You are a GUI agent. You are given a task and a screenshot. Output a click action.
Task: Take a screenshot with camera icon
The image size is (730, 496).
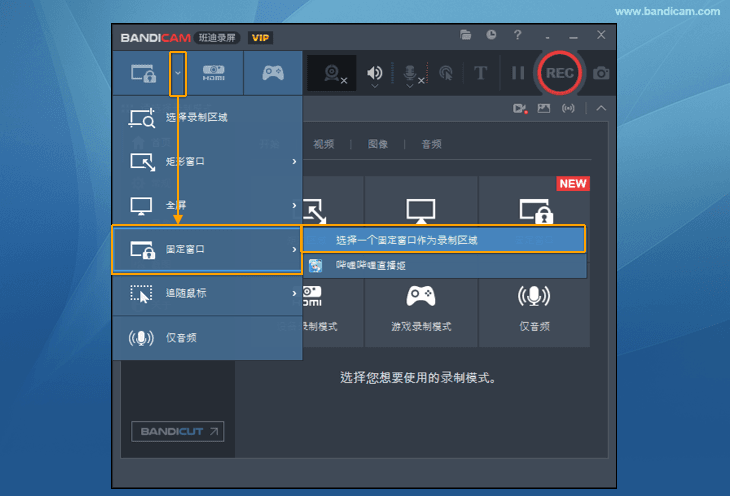point(601,73)
